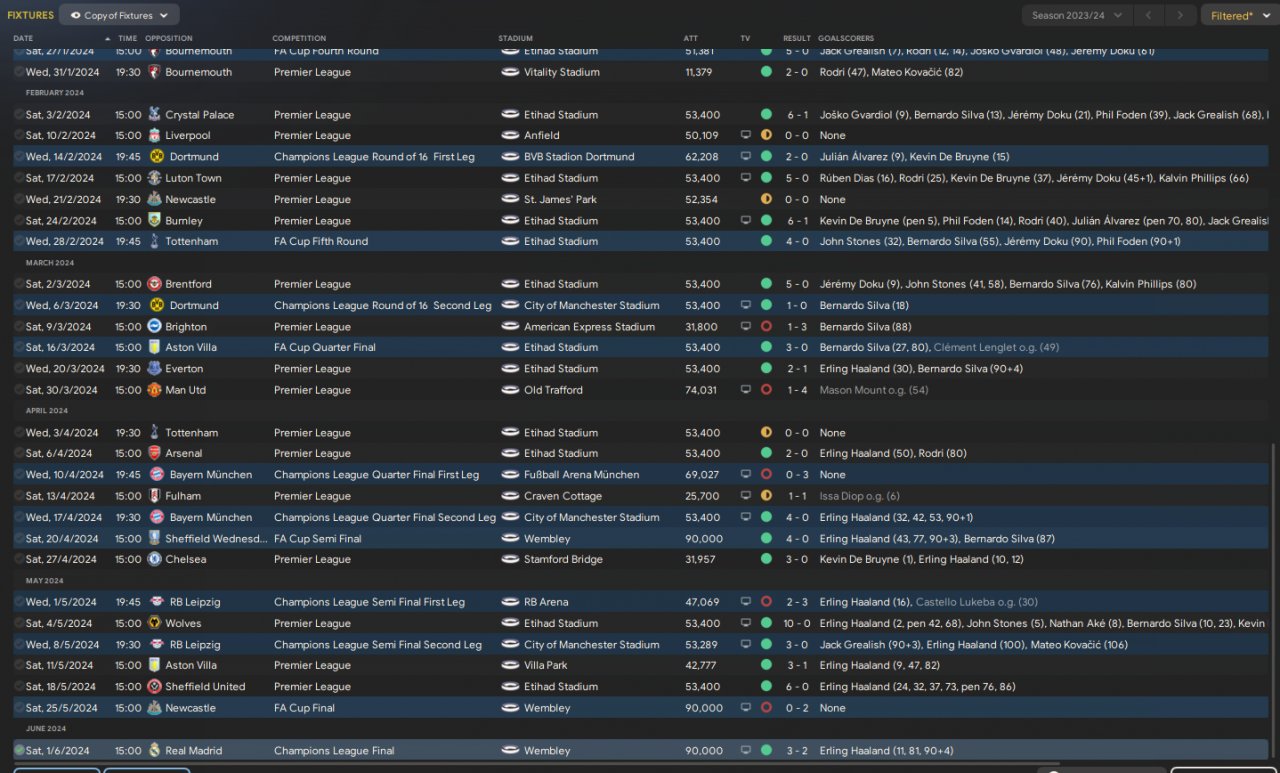Viewport: 1280px width, 773px height.
Task: Select the Luton Town club badge
Action: [x=154, y=178]
